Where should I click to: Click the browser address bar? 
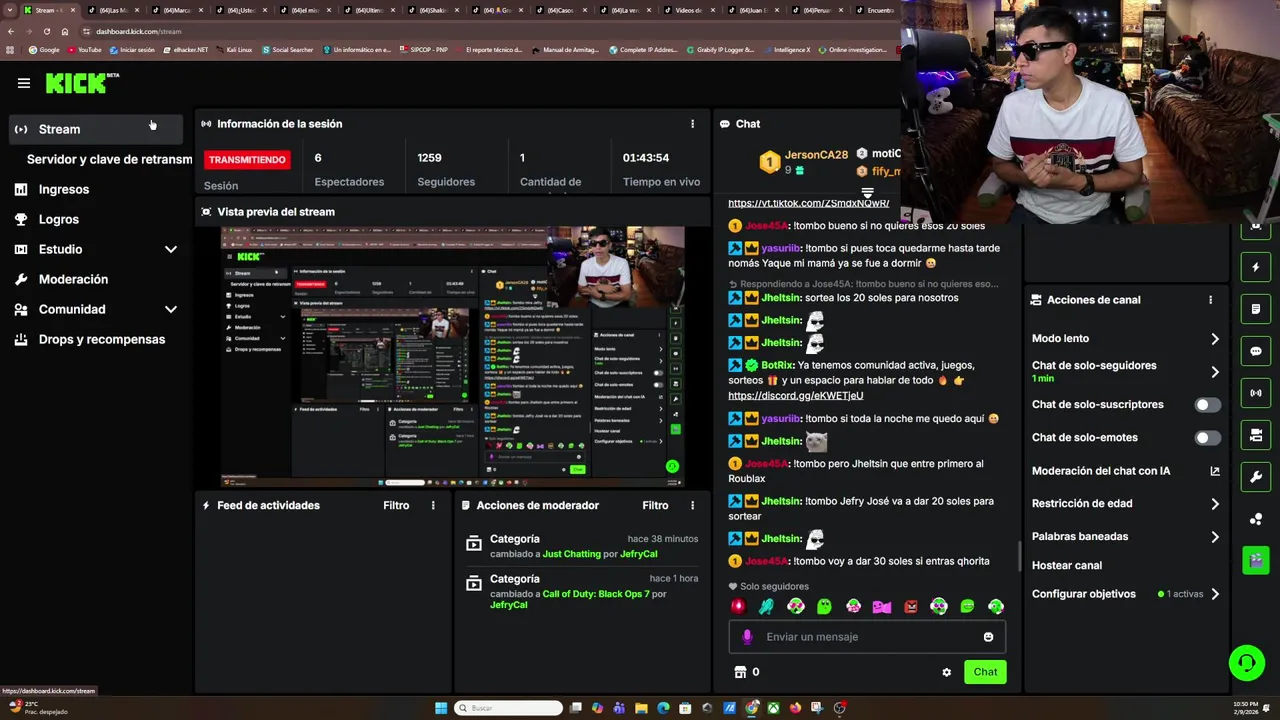pyautogui.click(x=480, y=31)
